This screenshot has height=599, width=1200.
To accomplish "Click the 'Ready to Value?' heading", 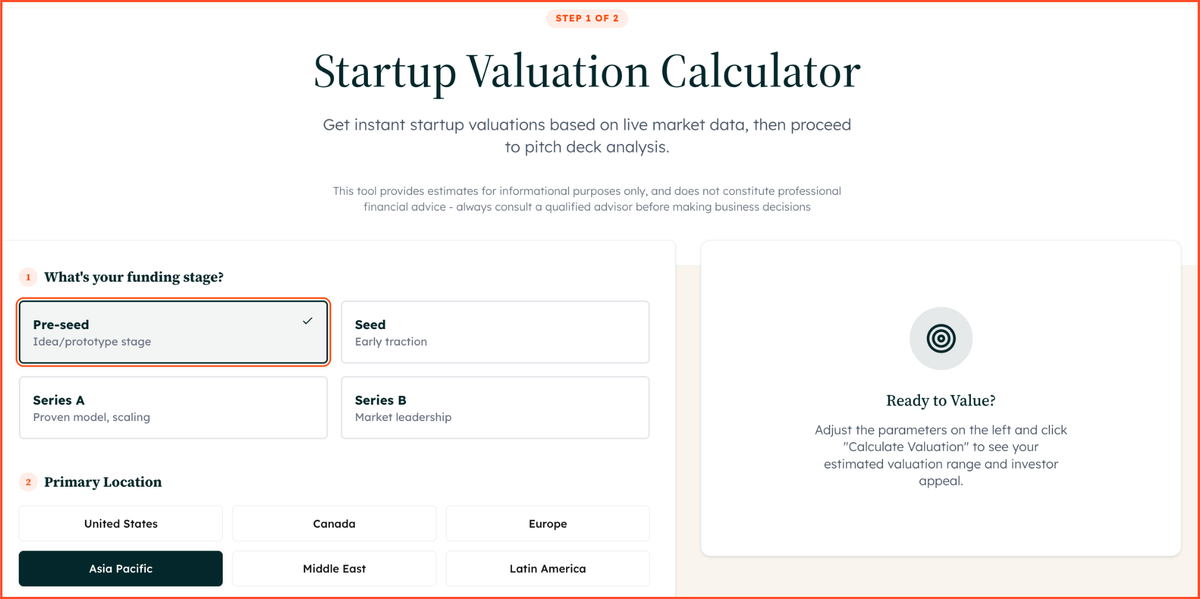I will 940,400.
